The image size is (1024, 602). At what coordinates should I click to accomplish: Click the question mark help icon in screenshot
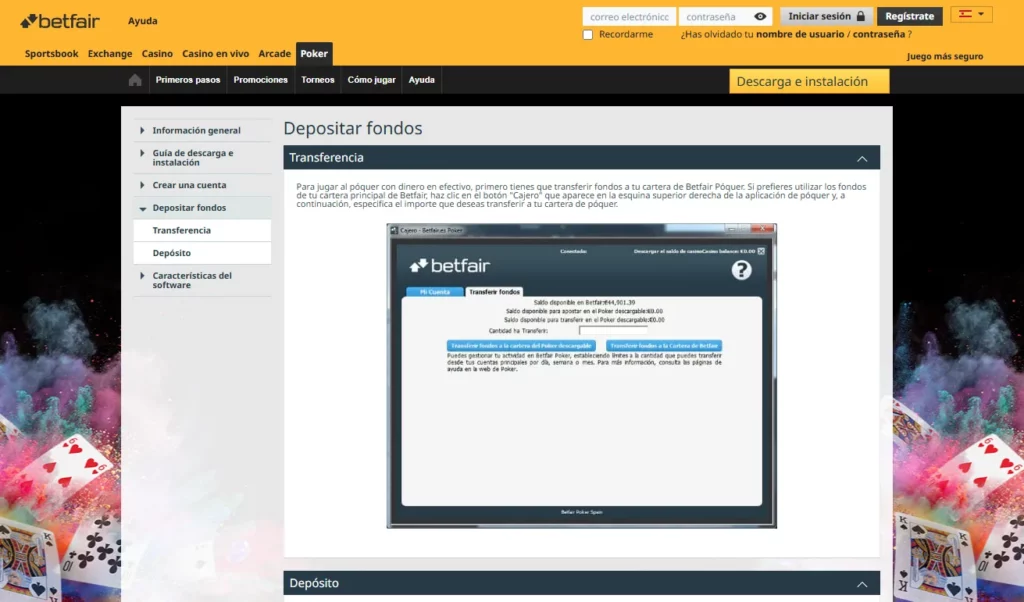[x=741, y=270]
